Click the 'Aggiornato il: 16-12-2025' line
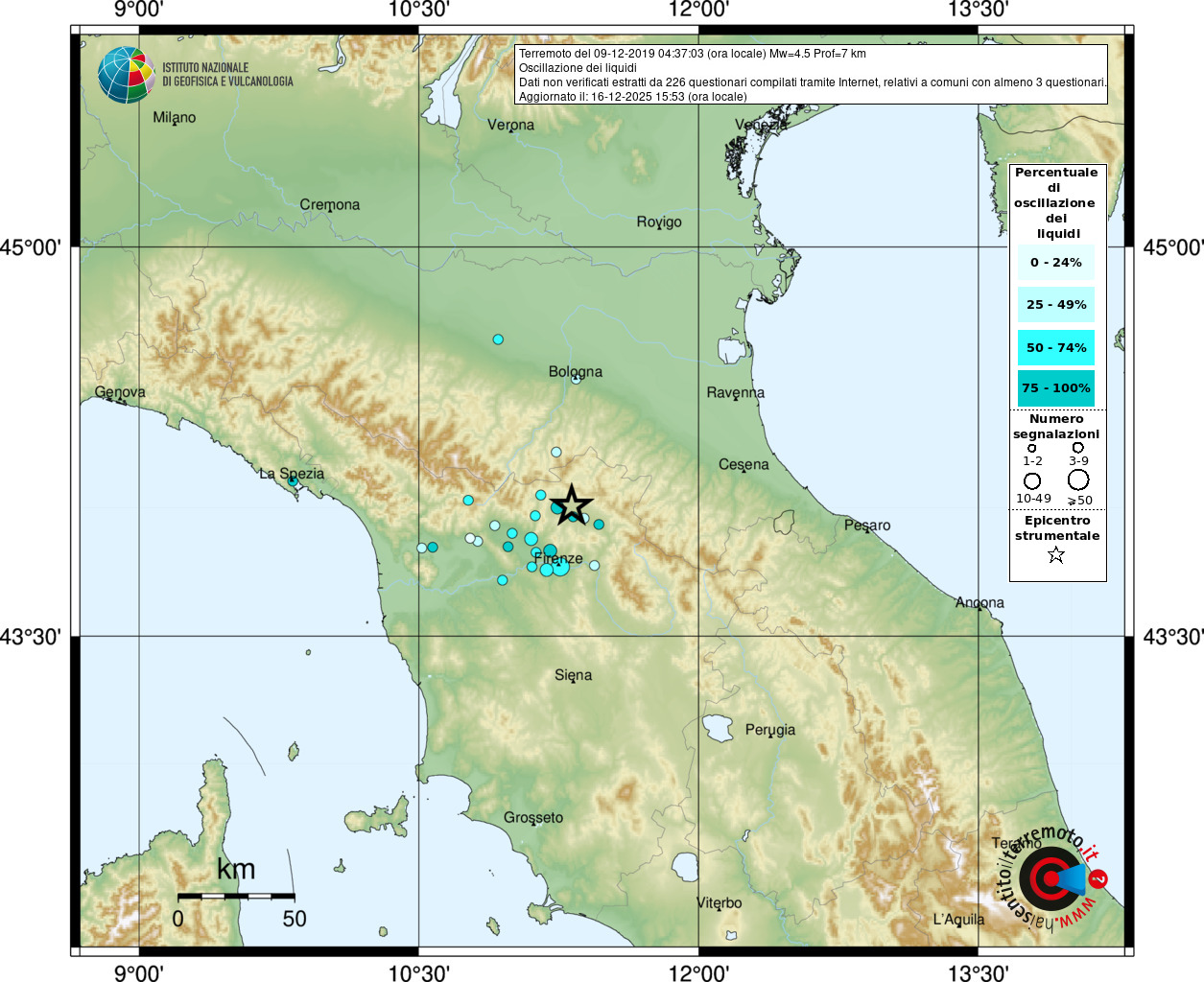This screenshot has width=1204, height=982. point(632,97)
